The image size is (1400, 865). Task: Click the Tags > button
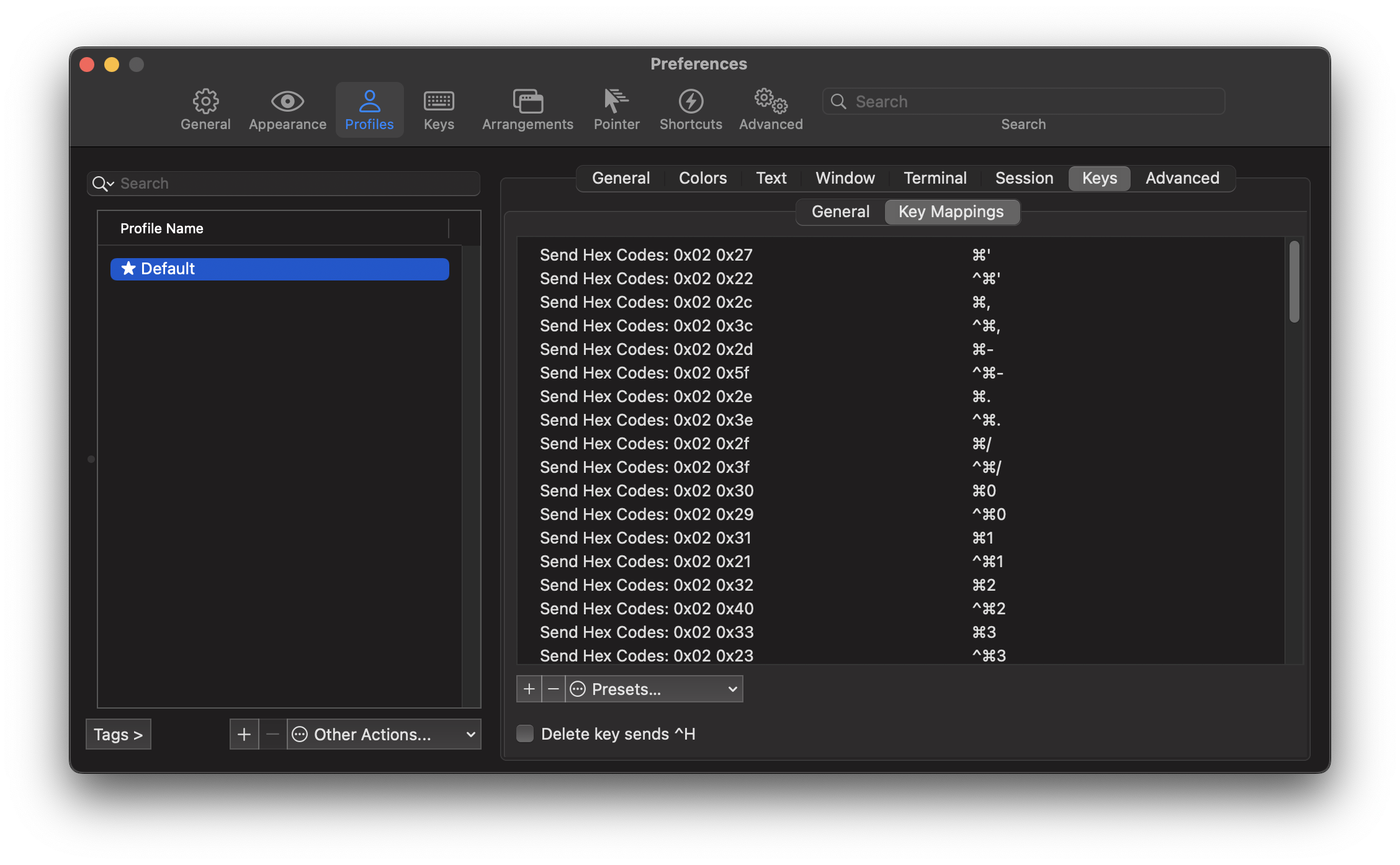(x=118, y=734)
